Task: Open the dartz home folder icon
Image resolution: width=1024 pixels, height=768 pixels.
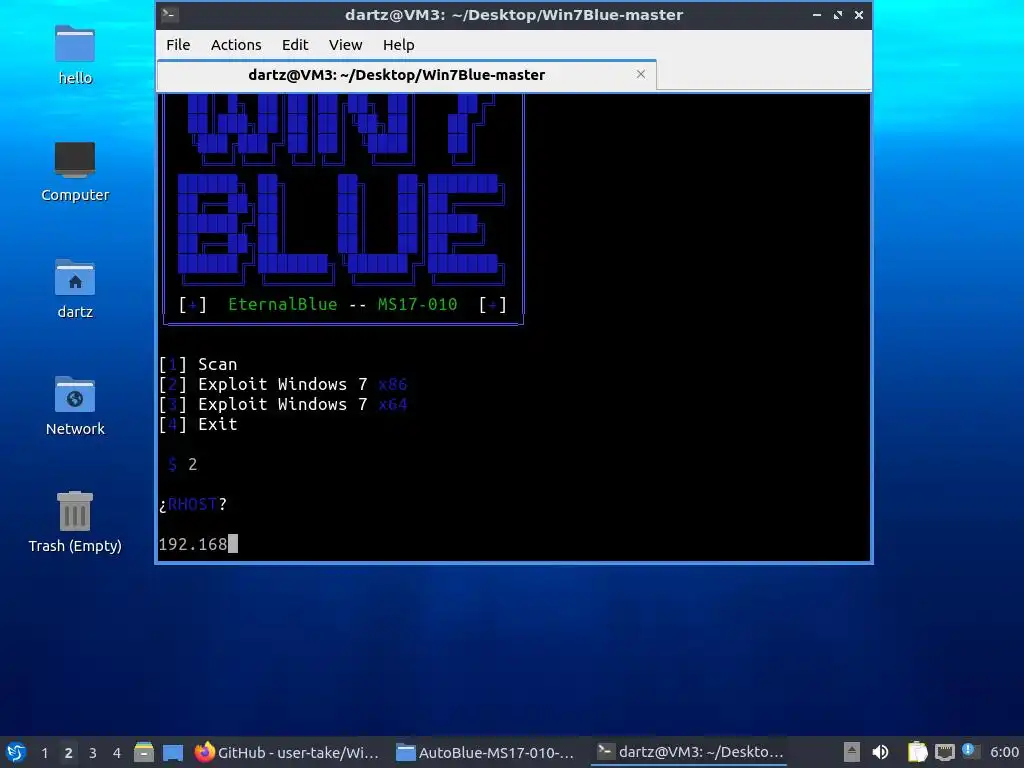Action: pos(75,289)
